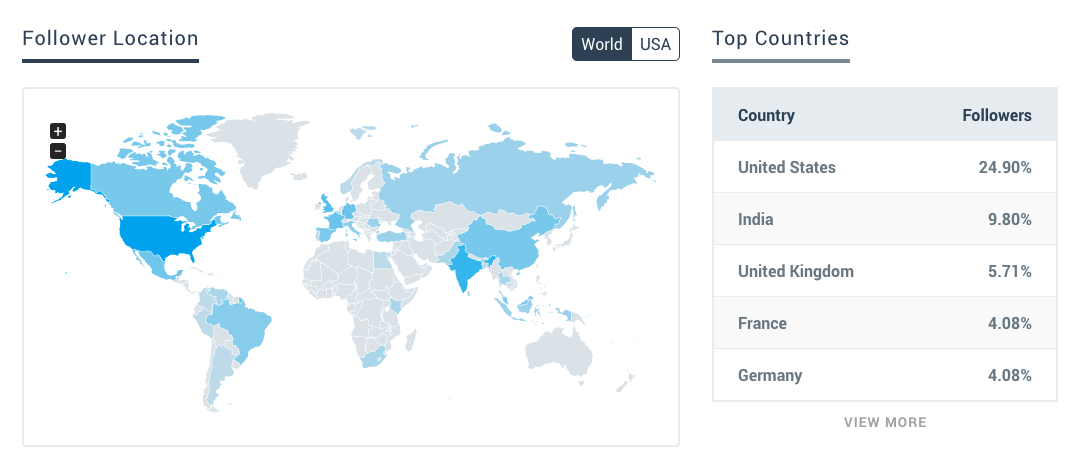Select the World map toggle
The height and width of the screenshot is (471, 1079).
(x=602, y=44)
